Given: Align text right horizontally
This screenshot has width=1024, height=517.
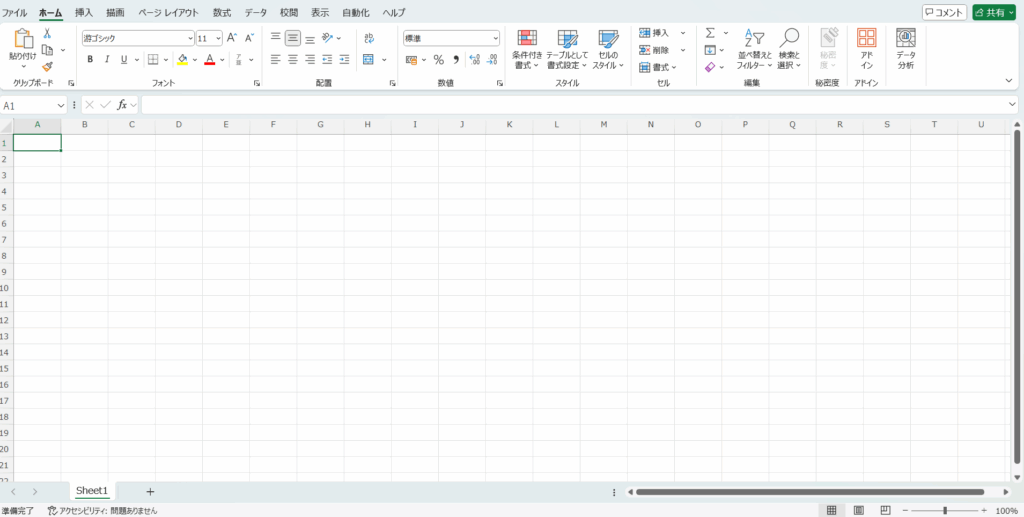Looking at the screenshot, I should tap(310, 59).
